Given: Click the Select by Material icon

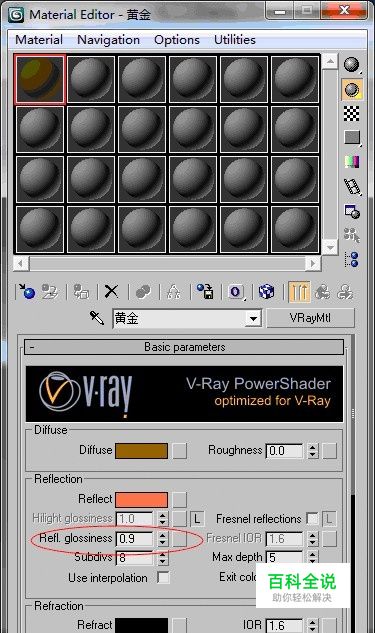Looking at the screenshot, I should click(x=352, y=235).
